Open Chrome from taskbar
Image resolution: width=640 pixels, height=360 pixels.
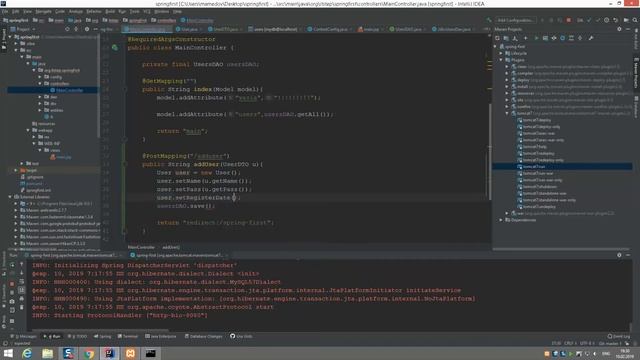pyautogui.click(x=89, y=353)
